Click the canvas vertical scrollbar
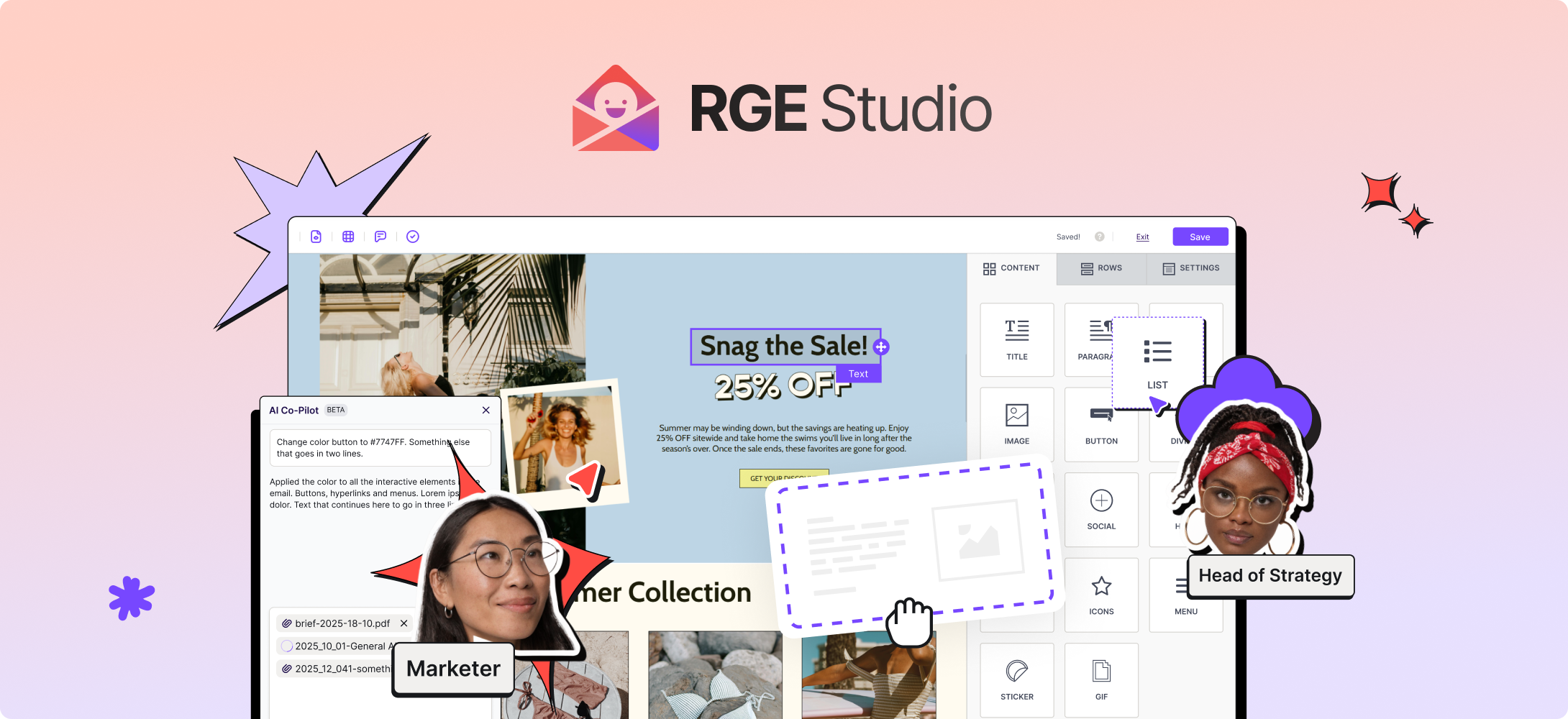The height and width of the screenshot is (719, 1568). pyautogui.click(x=965, y=388)
